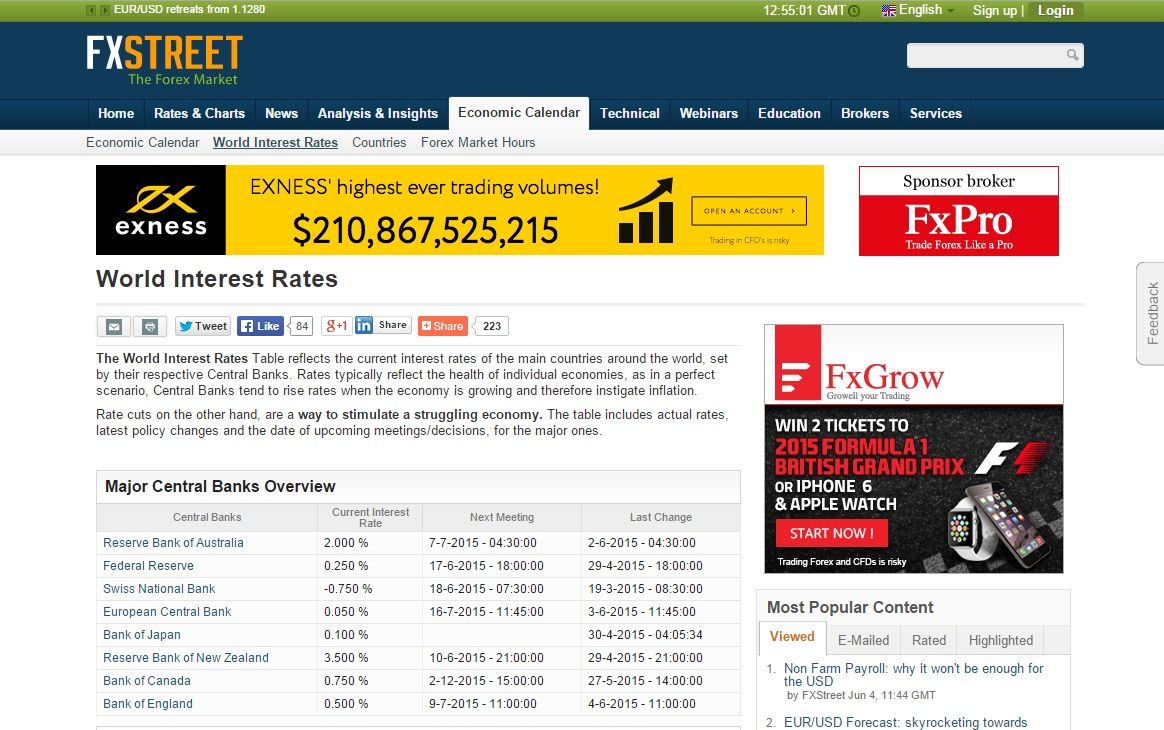The image size is (1164, 730).
Task: Open the Services menu
Action: click(x=935, y=114)
